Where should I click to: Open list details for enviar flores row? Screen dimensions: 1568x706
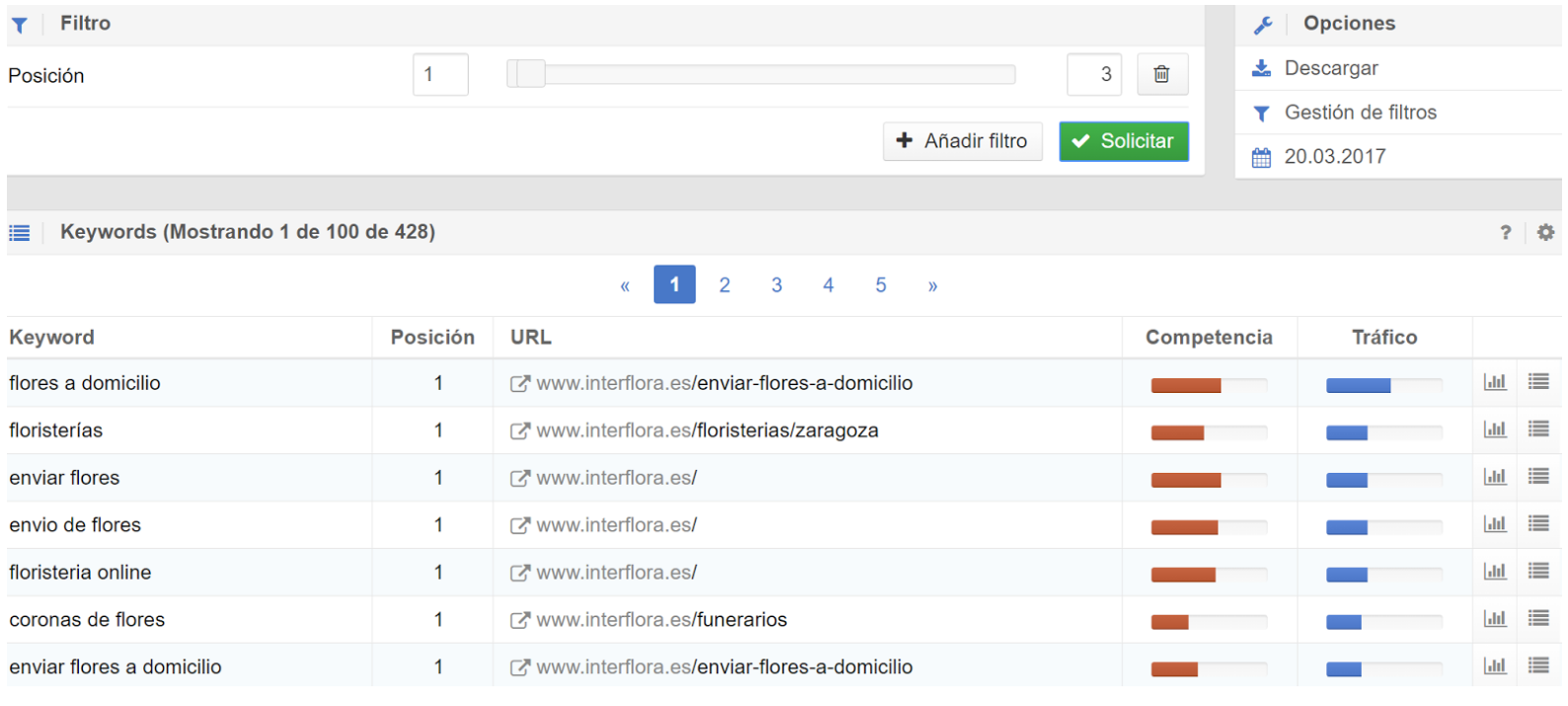(1538, 477)
